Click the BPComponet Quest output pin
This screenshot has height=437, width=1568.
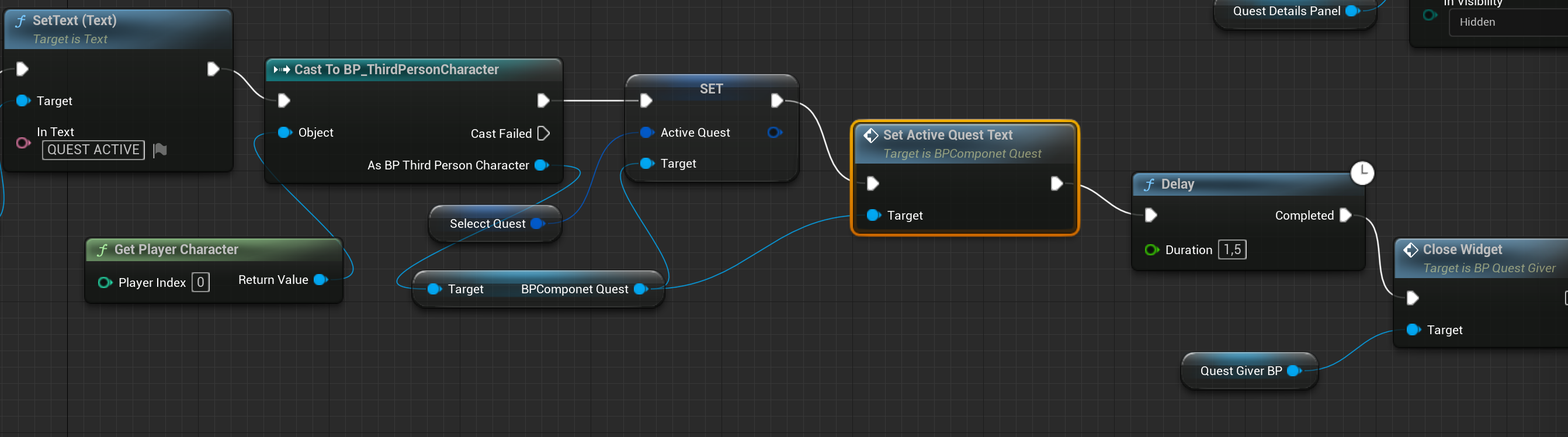tap(641, 289)
